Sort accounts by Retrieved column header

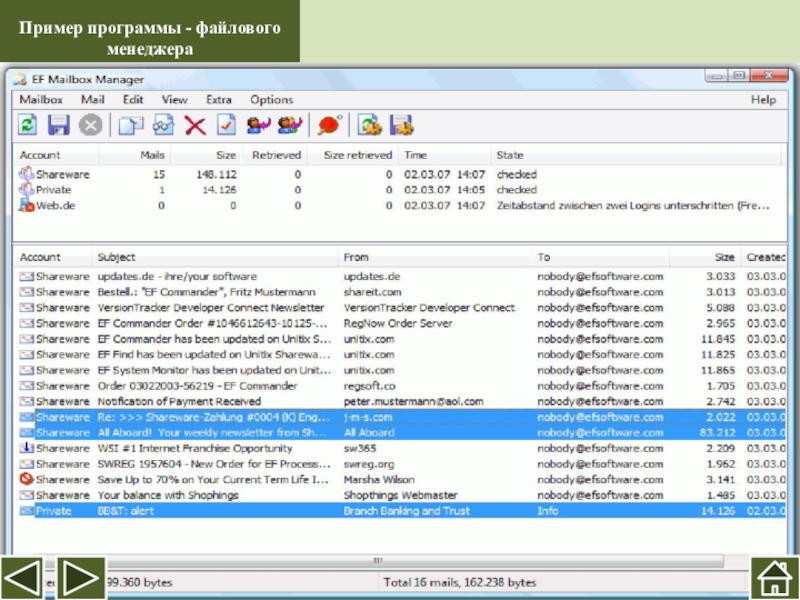[x=274, y=155]
